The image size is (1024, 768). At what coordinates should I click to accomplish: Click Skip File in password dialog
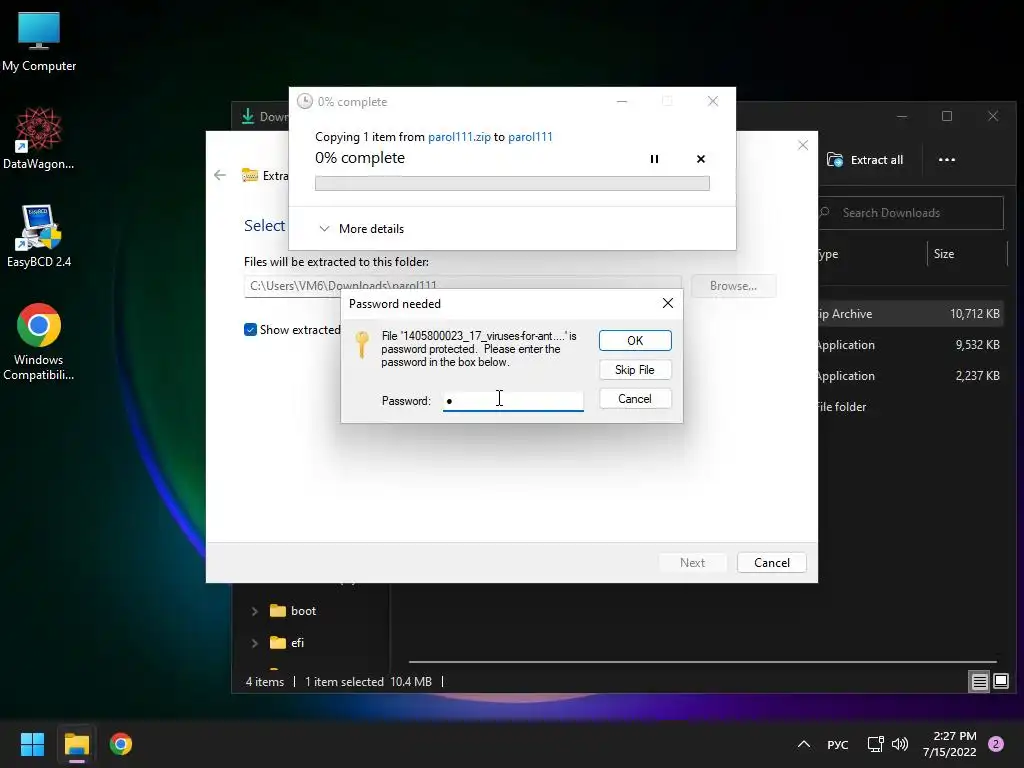tap(635, 370)
